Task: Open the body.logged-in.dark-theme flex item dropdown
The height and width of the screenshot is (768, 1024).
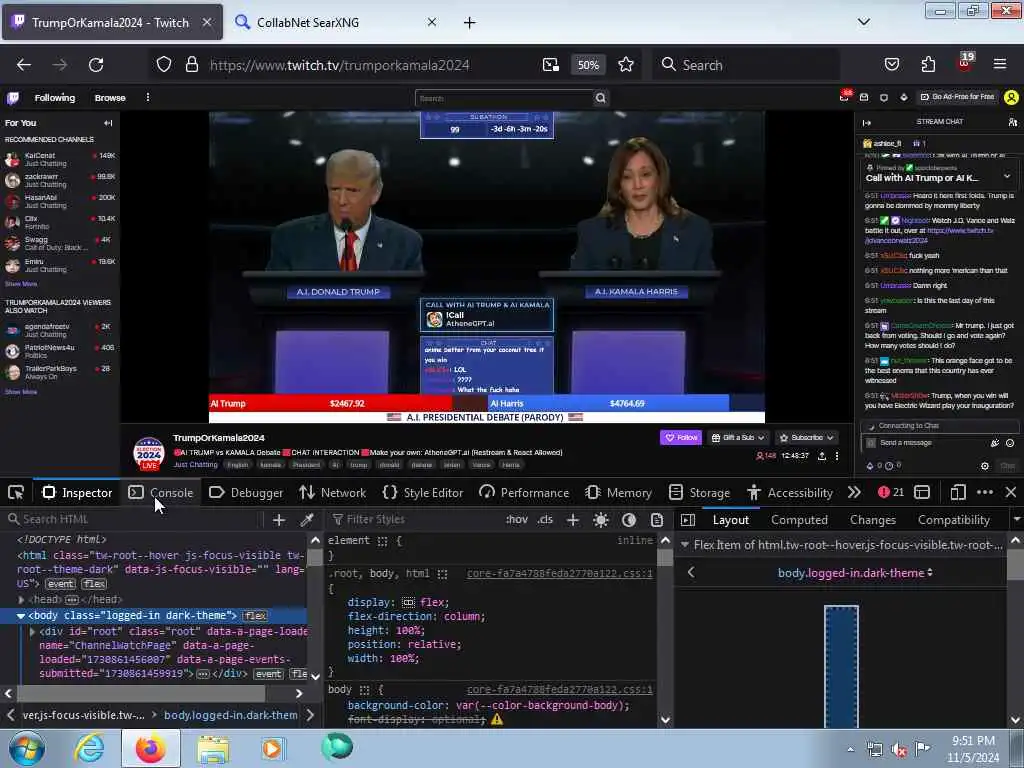Action: [x=855, y=573]
